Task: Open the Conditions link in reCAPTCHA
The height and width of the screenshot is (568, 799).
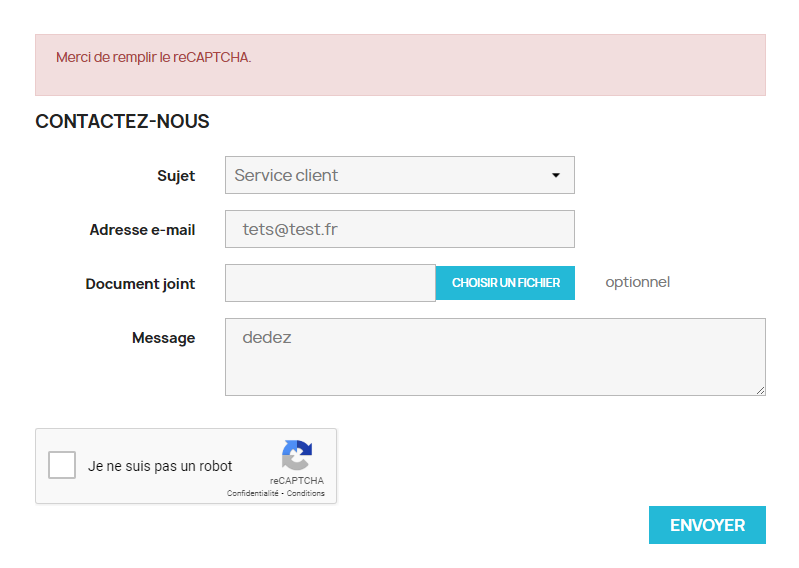Action: coord(305,493)
